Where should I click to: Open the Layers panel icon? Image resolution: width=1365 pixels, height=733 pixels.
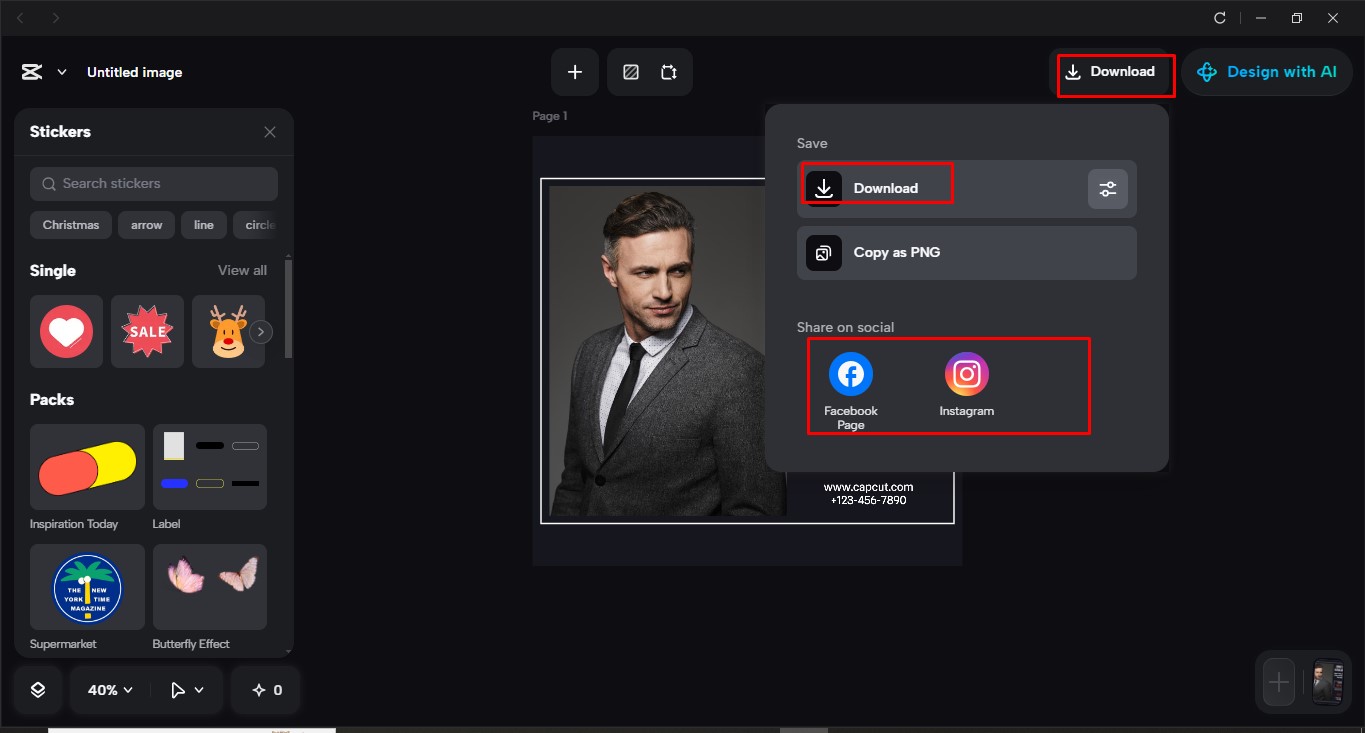click(36, 689)
